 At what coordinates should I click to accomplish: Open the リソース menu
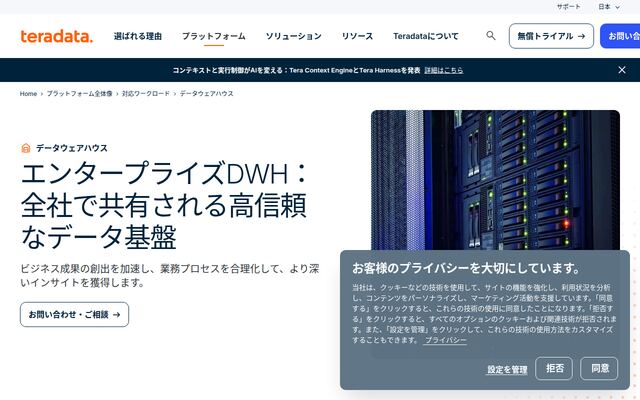(357, 36)
